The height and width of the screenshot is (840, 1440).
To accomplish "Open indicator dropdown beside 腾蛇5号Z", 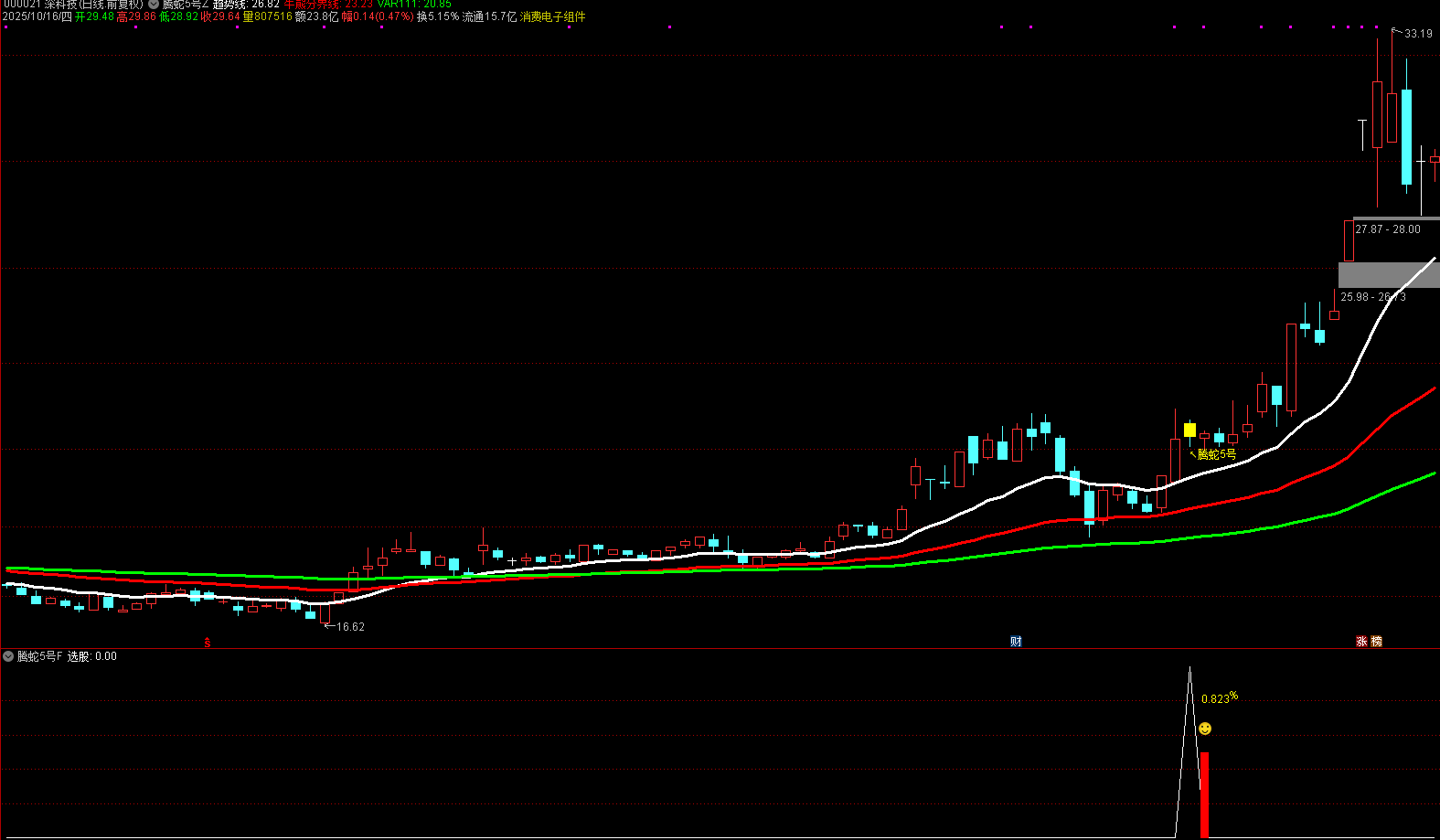I will coord(154,5).
